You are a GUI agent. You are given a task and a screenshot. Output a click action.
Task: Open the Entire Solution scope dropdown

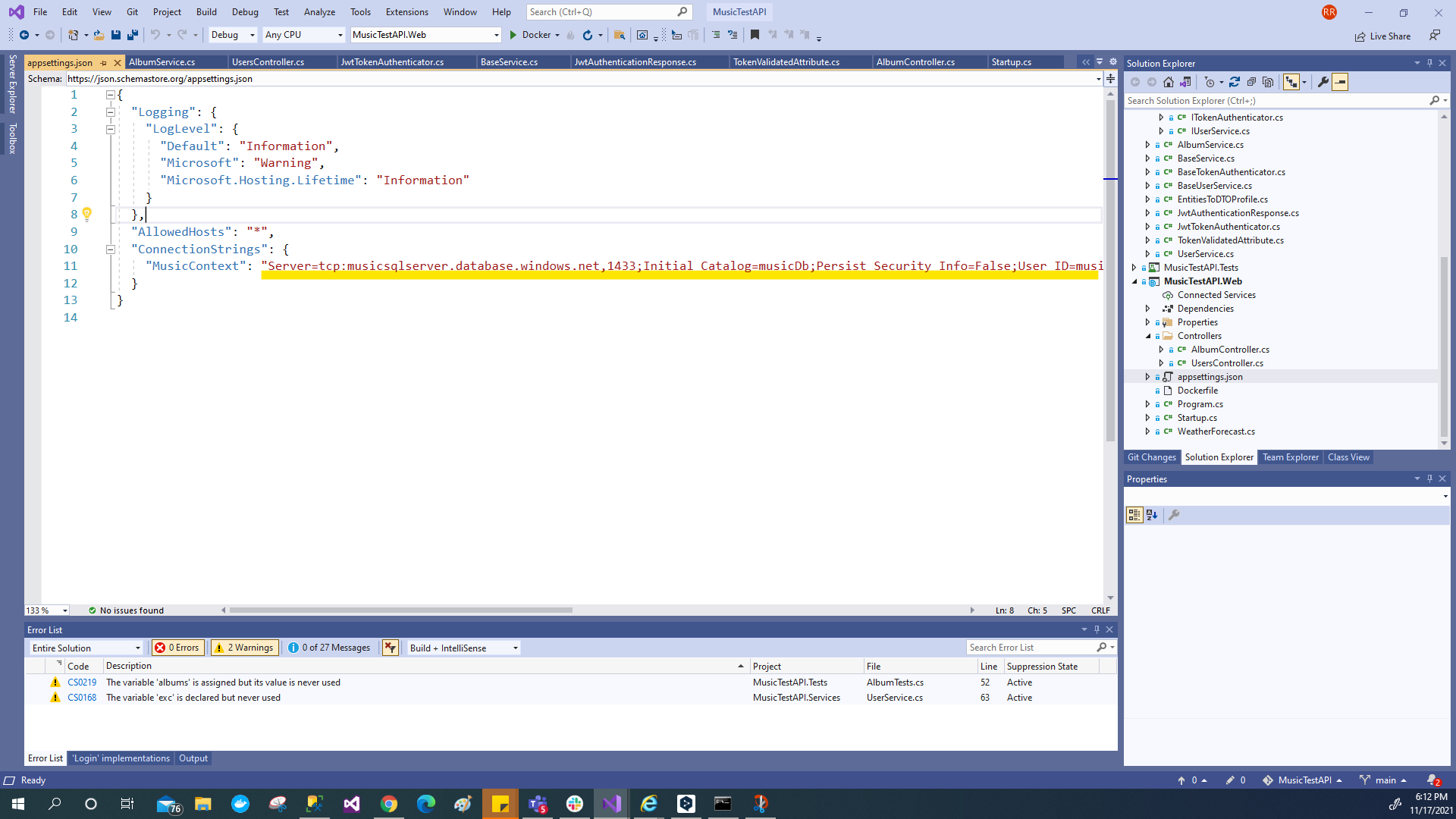coord(86,648)
